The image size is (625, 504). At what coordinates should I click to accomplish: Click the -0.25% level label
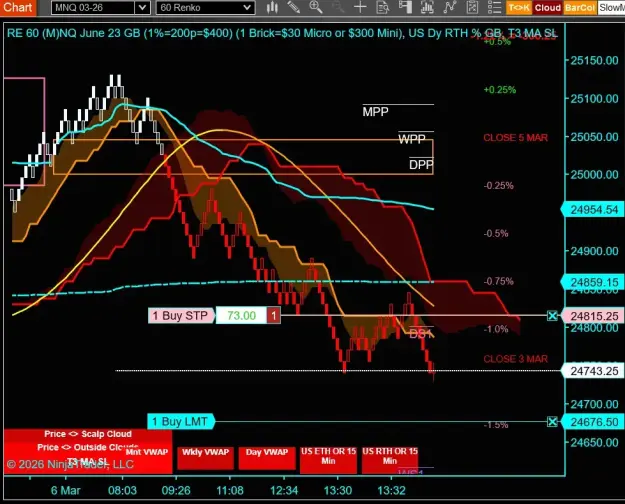click(498, 186)
